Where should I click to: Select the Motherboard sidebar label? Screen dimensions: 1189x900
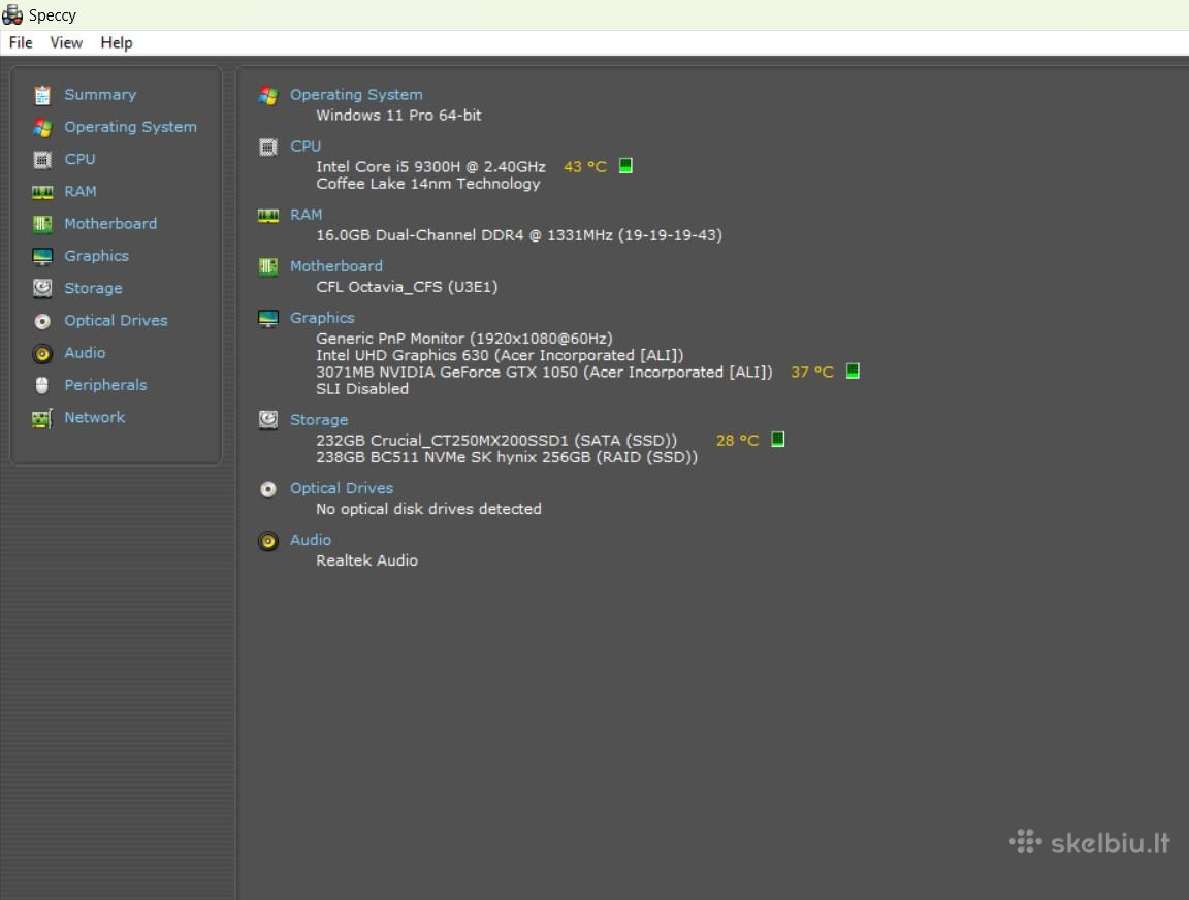pos(111,224)
